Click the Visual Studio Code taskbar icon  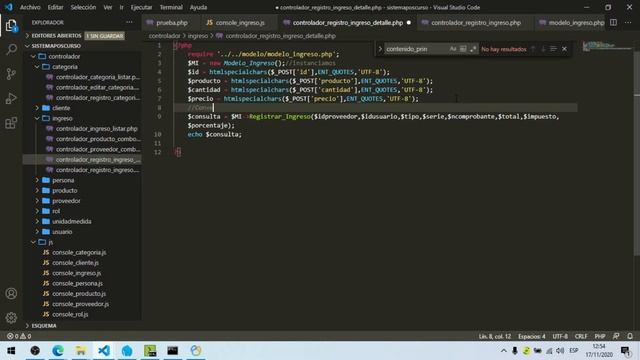point(104,351)
